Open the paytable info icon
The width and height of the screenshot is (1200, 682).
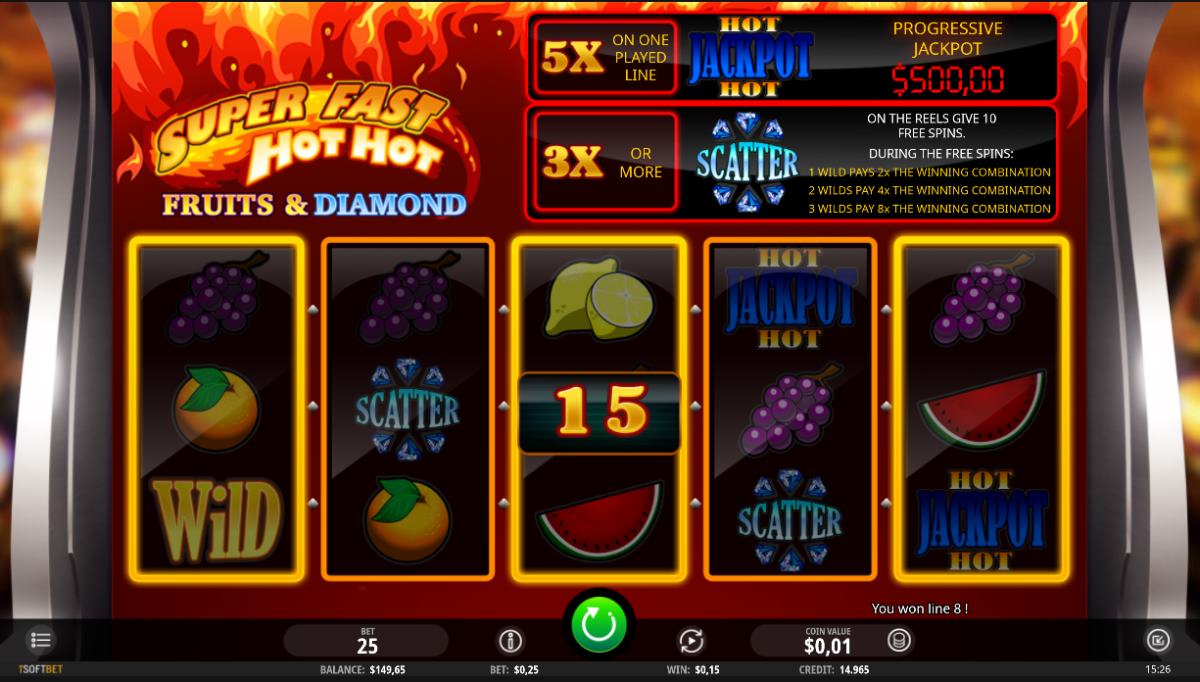click(510, 641)
